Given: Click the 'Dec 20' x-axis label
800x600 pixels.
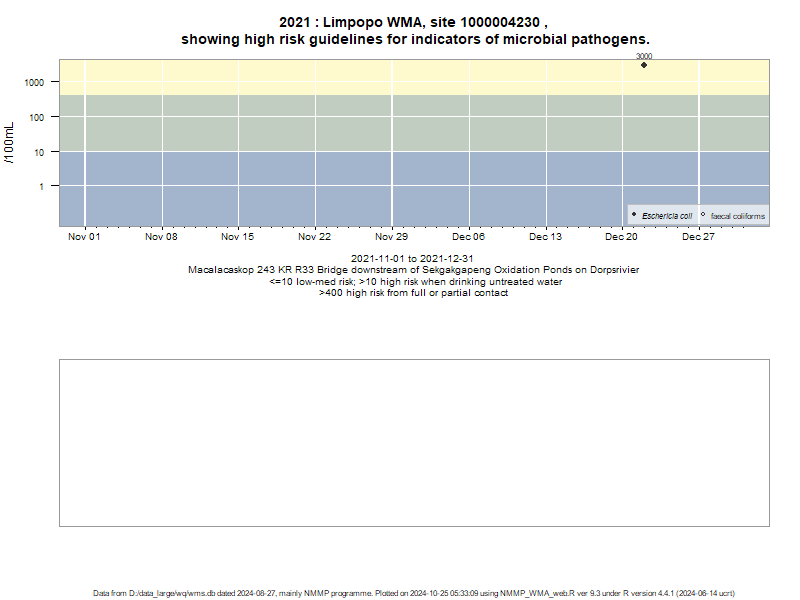Looking at the screenshot, I should (x=621, y=237).
